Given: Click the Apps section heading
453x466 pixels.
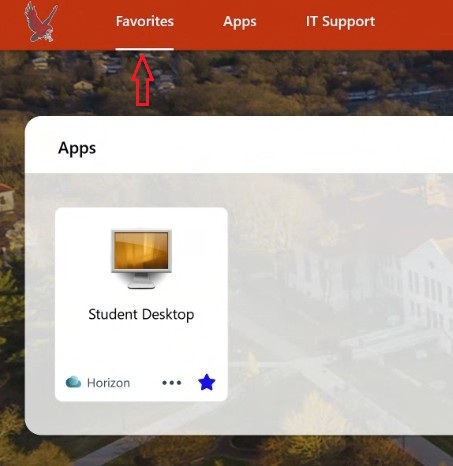Looking at the screenshot, I should pos(77,148).
